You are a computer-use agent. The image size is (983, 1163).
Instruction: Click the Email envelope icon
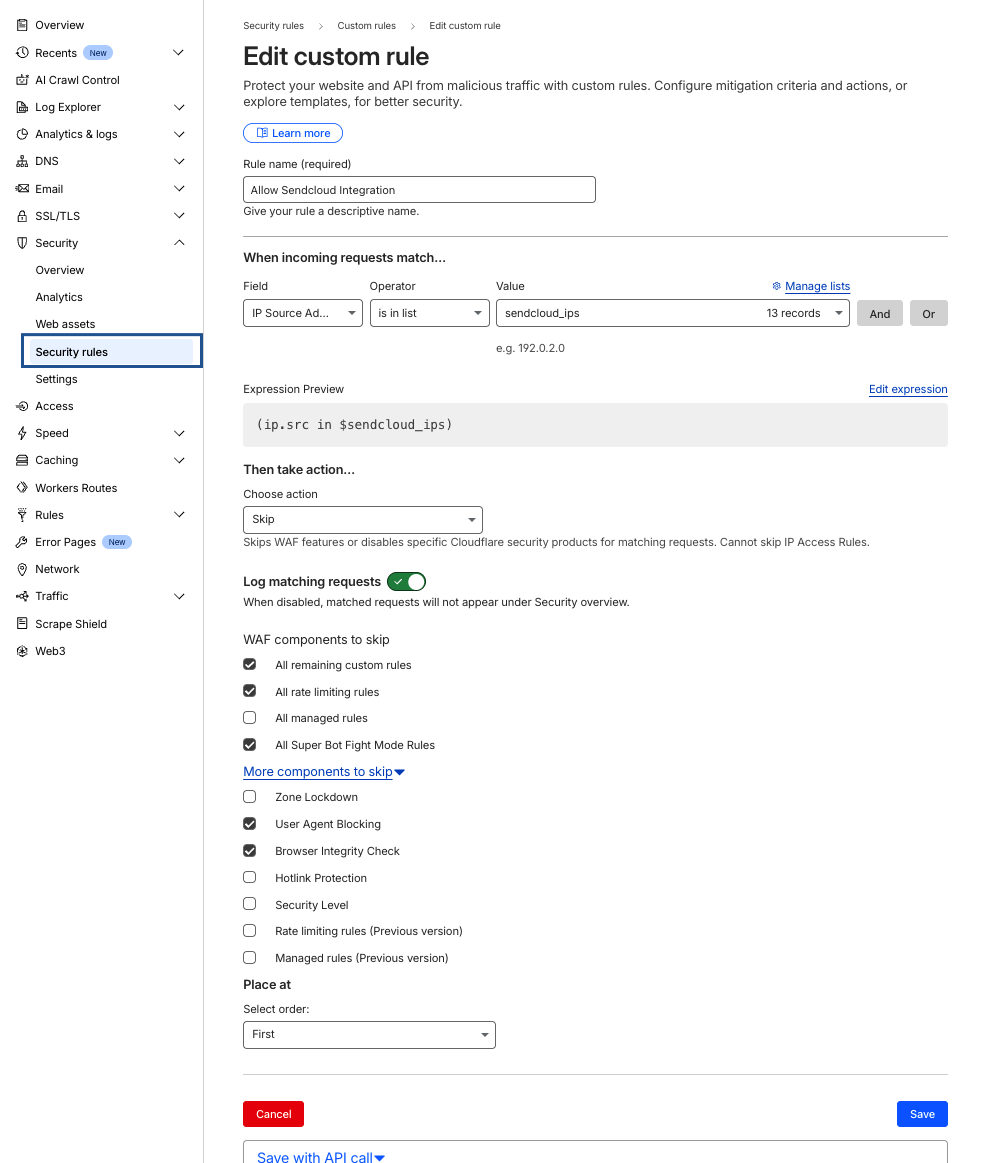(x=22, y=188)
